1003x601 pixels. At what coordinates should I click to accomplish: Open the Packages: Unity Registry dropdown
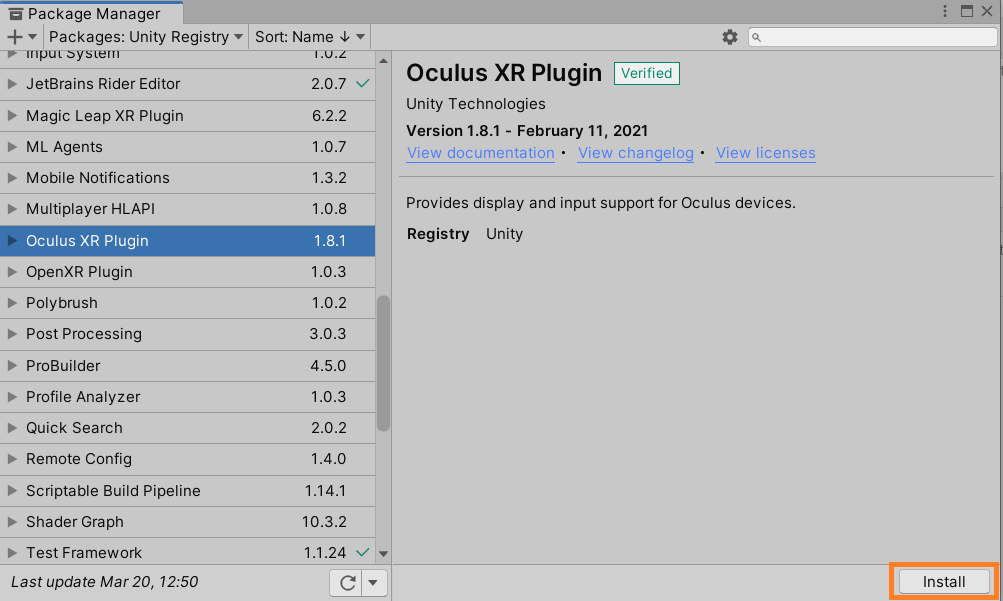point(144,36)
